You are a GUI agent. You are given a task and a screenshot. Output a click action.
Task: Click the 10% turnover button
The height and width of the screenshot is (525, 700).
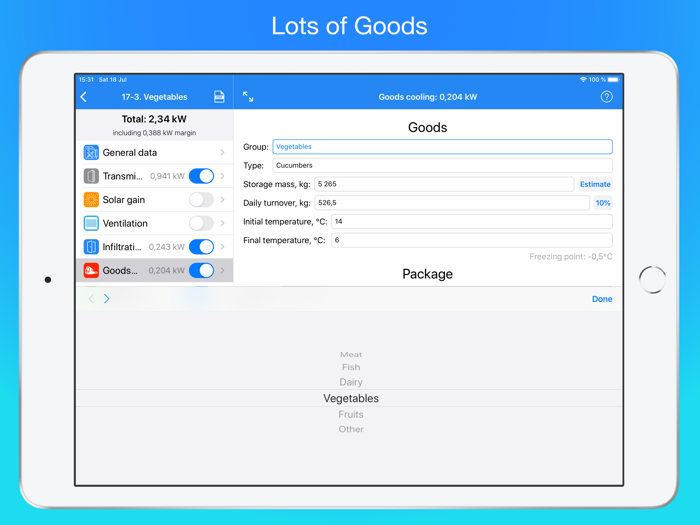tap(603, 203)
